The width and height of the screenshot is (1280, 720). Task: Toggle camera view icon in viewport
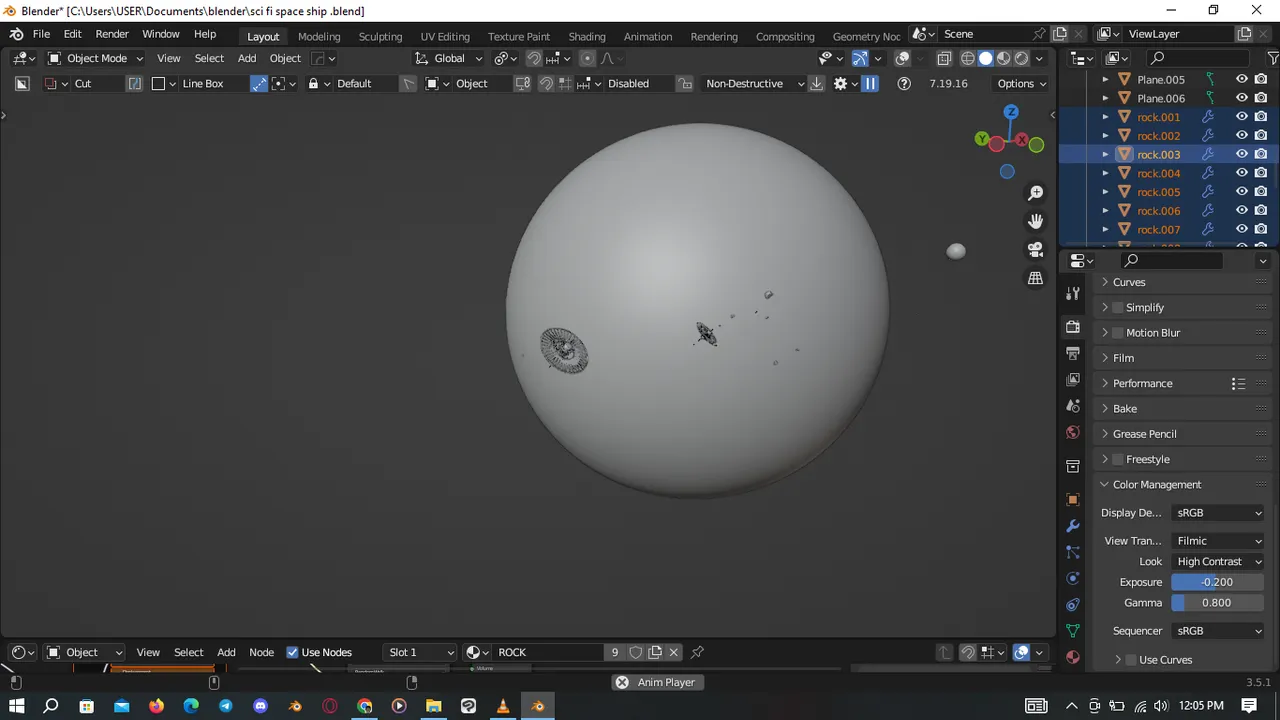pyautogui.click(x=1035, y=249)
